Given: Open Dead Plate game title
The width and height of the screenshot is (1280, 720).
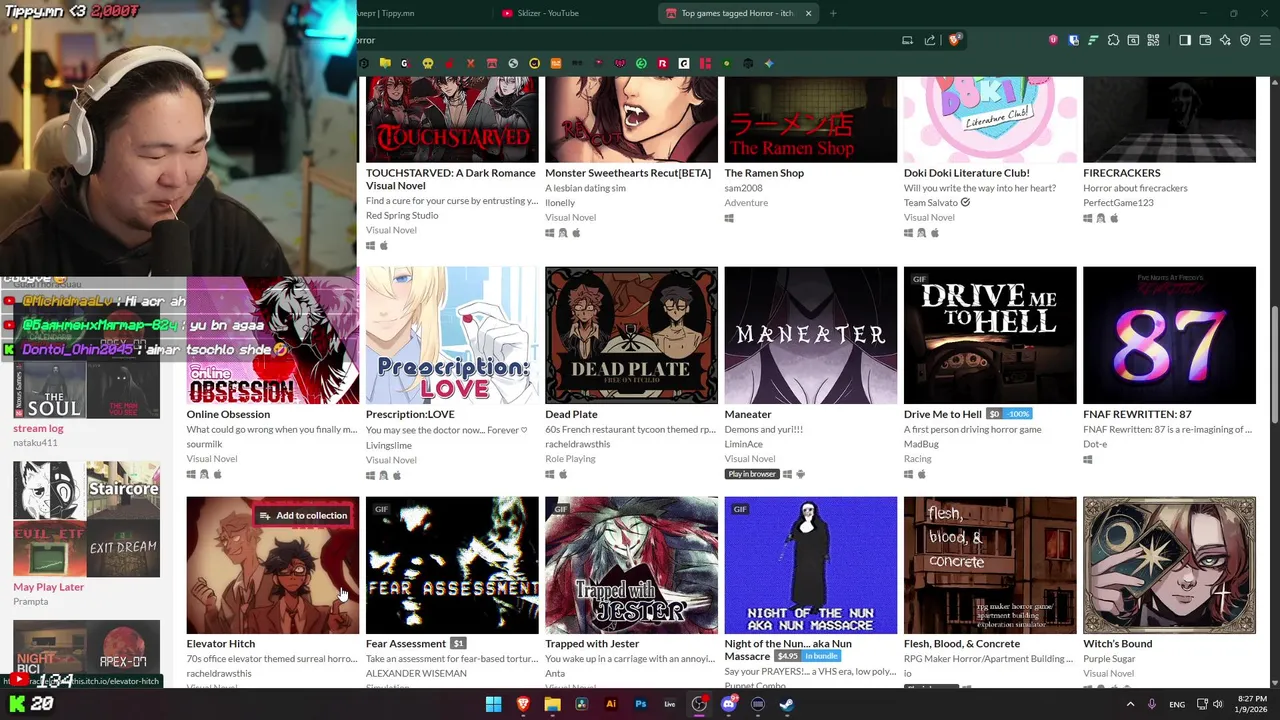Looking at the screenshot, I should pyautogui.click(x=571, y=414).
